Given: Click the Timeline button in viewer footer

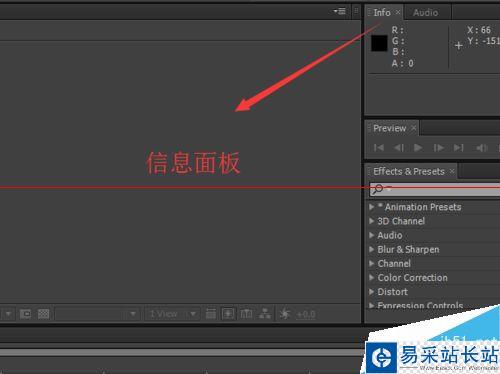Looking at the screenshot, I should click(246, 314).
